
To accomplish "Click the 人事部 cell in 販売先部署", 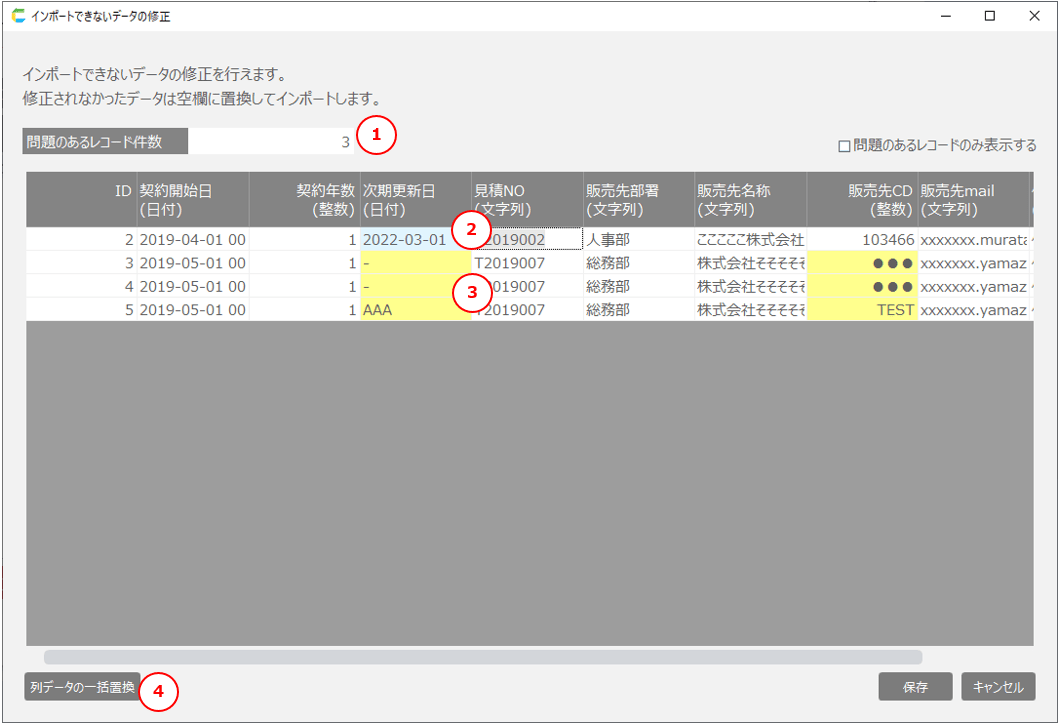I will (x=638, y=240).
